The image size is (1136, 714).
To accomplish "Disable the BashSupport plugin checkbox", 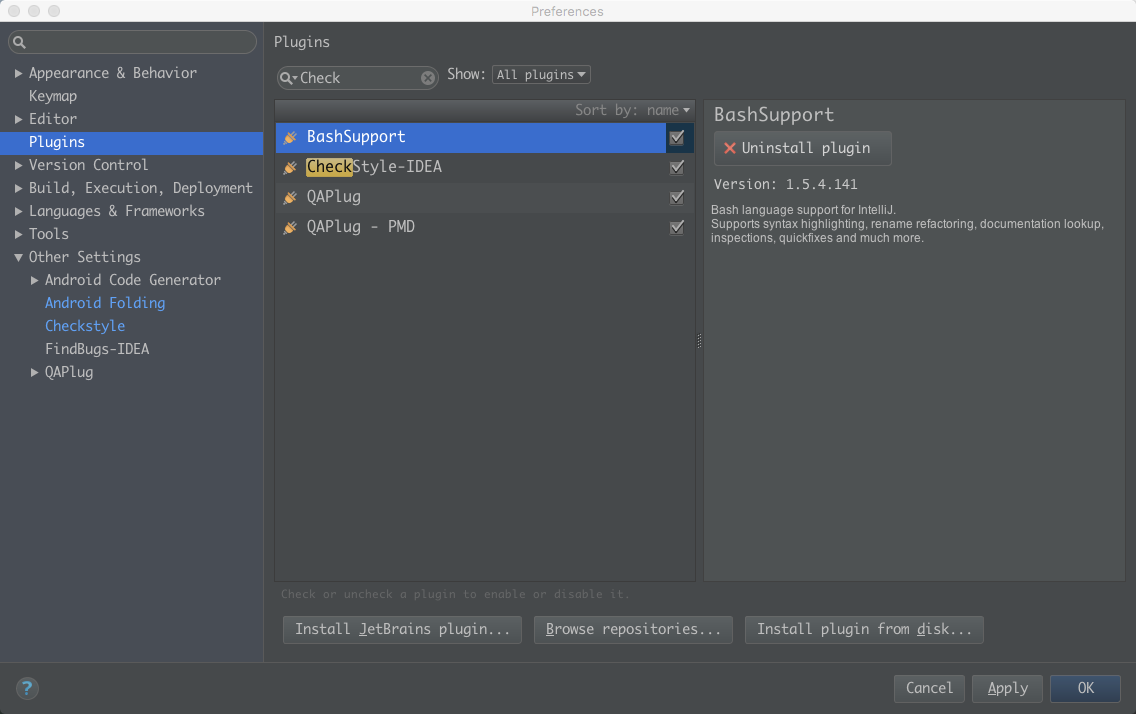I will [x=677, y=137].
